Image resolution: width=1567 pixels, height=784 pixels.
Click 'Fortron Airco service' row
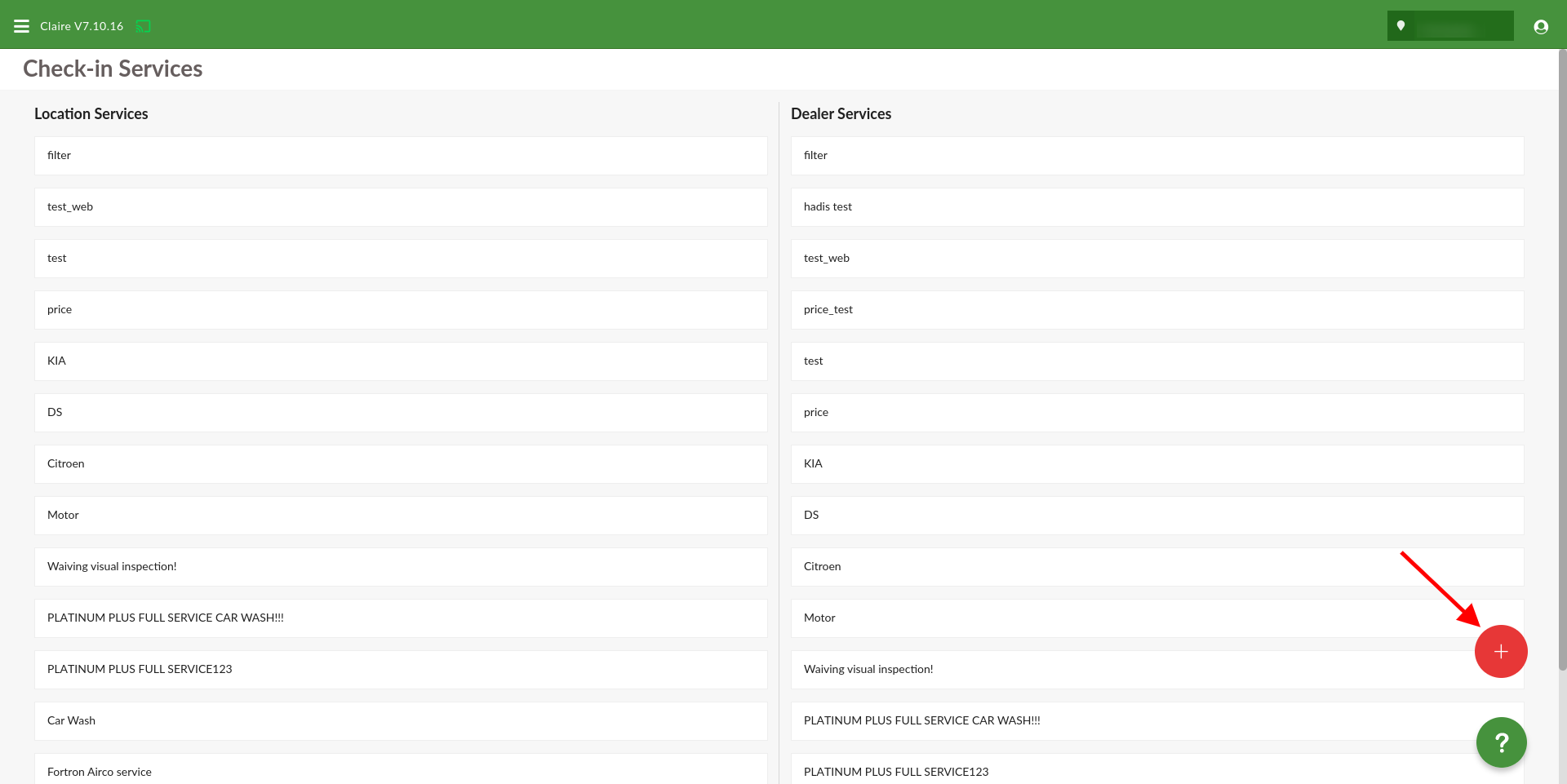pos(400,771)
